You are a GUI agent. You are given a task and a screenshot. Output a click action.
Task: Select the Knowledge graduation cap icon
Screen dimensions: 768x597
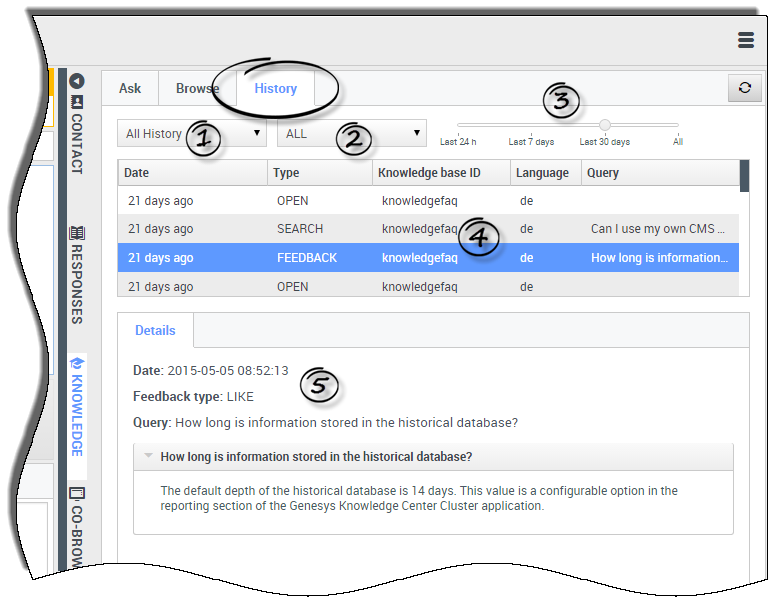coord(76,363)
